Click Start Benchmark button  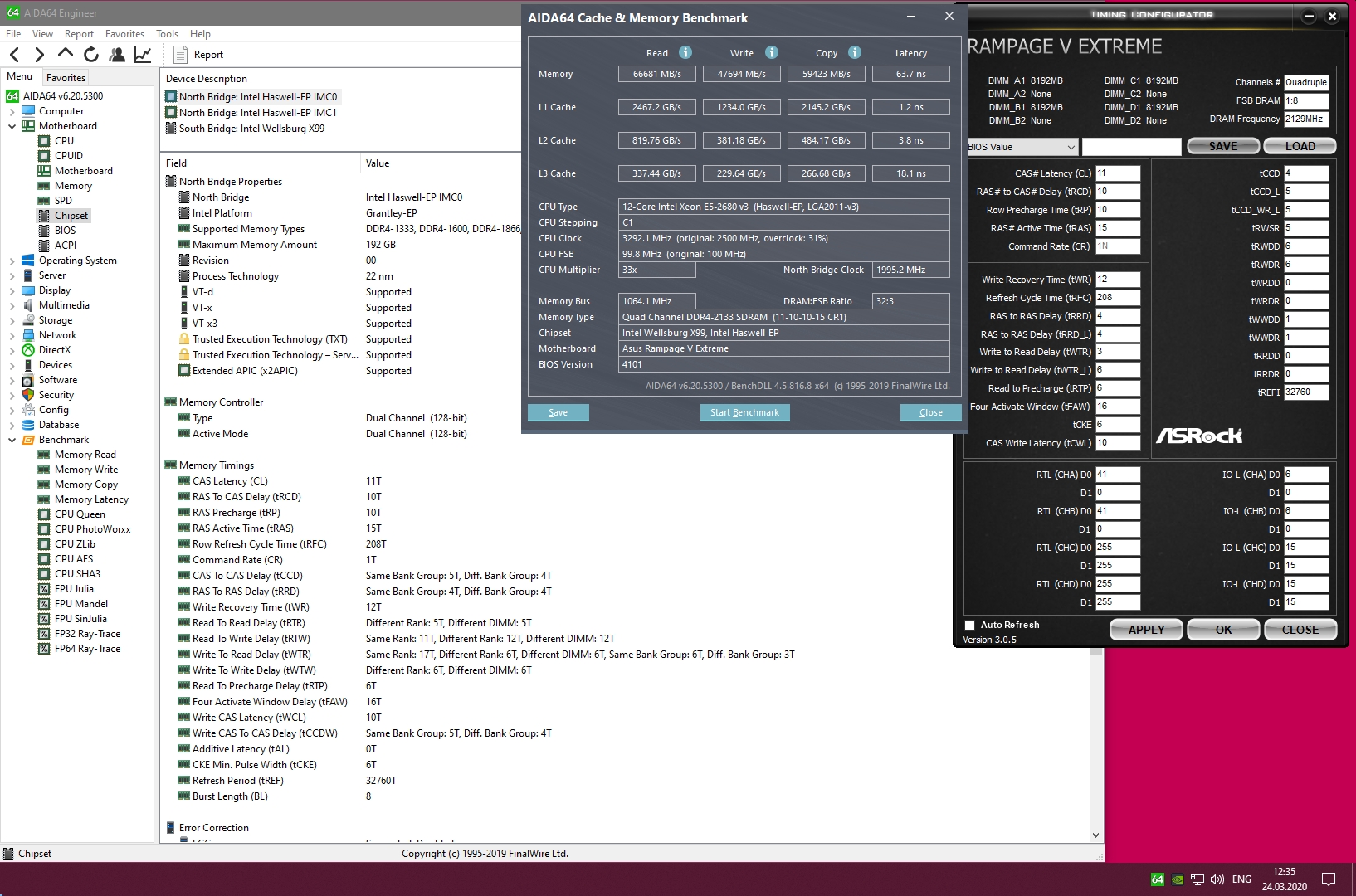744,412
